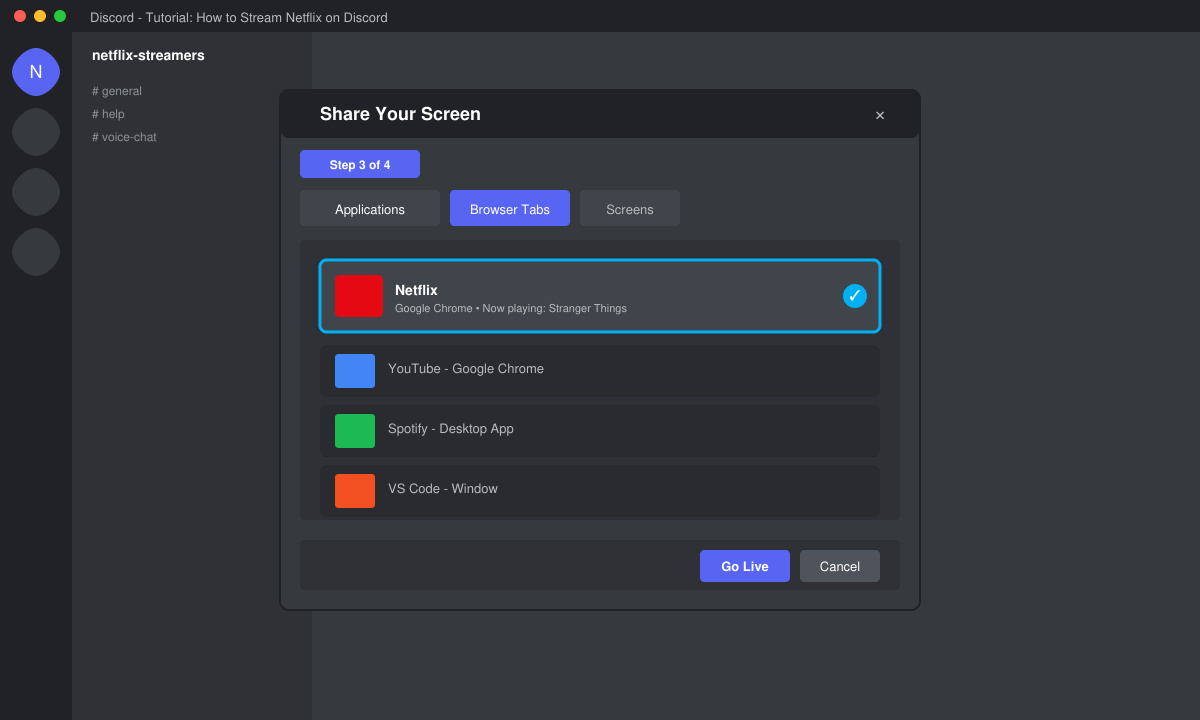The height and width of the screenshot is (720, 1200).
Task: Open the N server icon
Action: [36, 72]
